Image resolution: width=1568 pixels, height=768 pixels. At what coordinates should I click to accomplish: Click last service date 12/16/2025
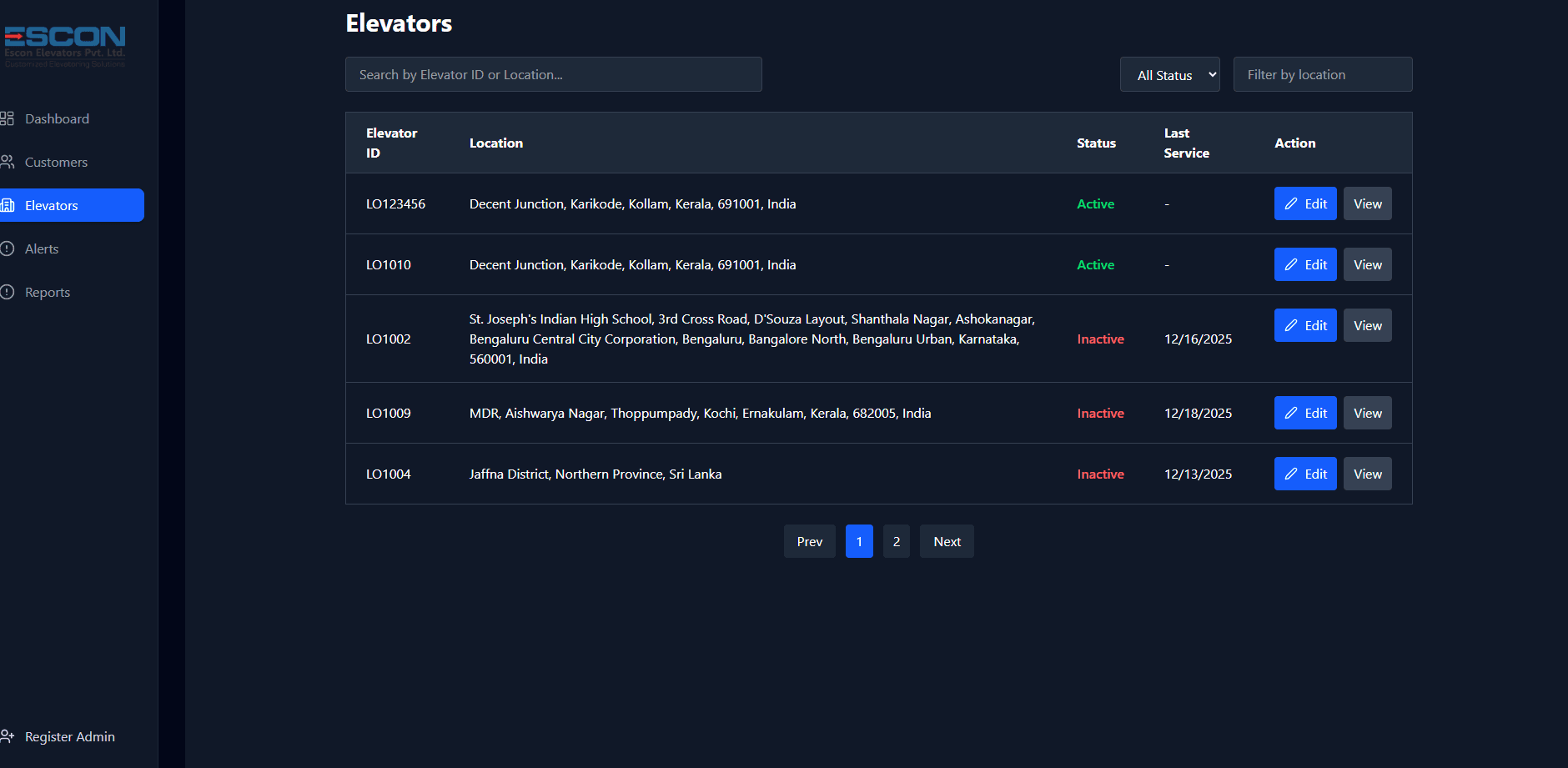[x=1198, y=339]
